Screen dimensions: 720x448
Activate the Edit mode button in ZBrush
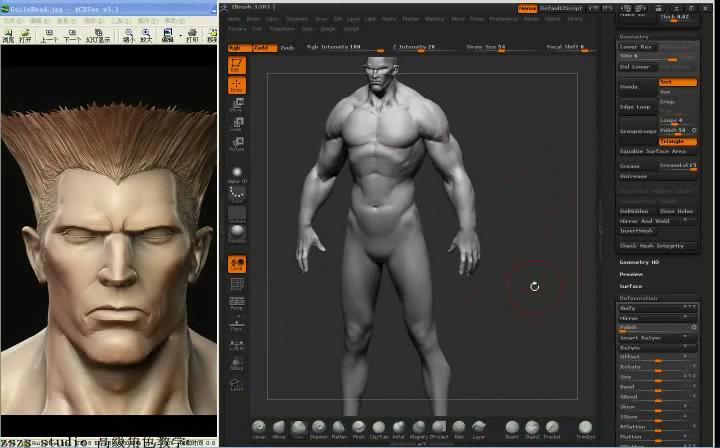237,65
